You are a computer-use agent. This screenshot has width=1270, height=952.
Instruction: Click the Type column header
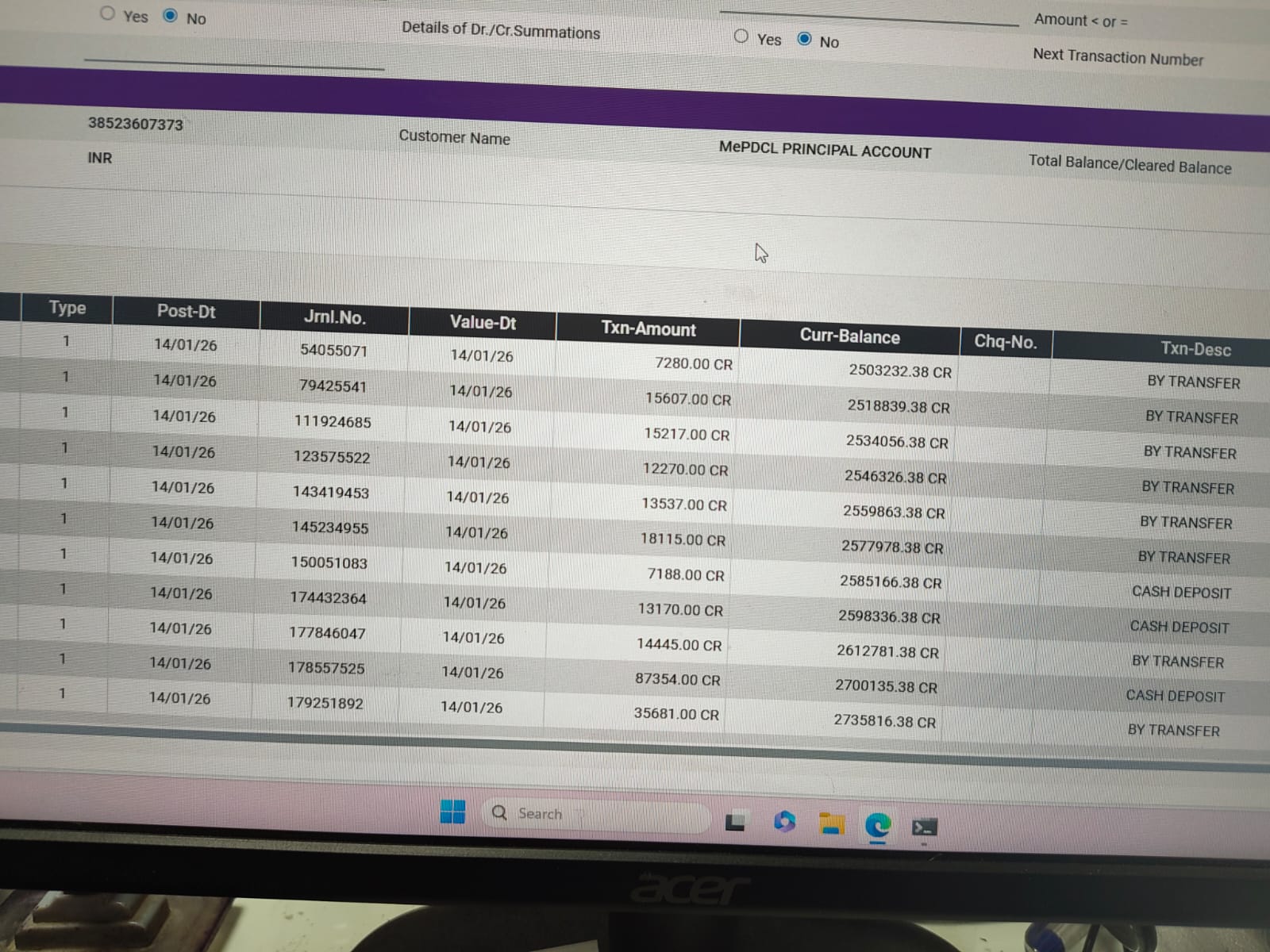pyautogui.click(x=67, y=308)
